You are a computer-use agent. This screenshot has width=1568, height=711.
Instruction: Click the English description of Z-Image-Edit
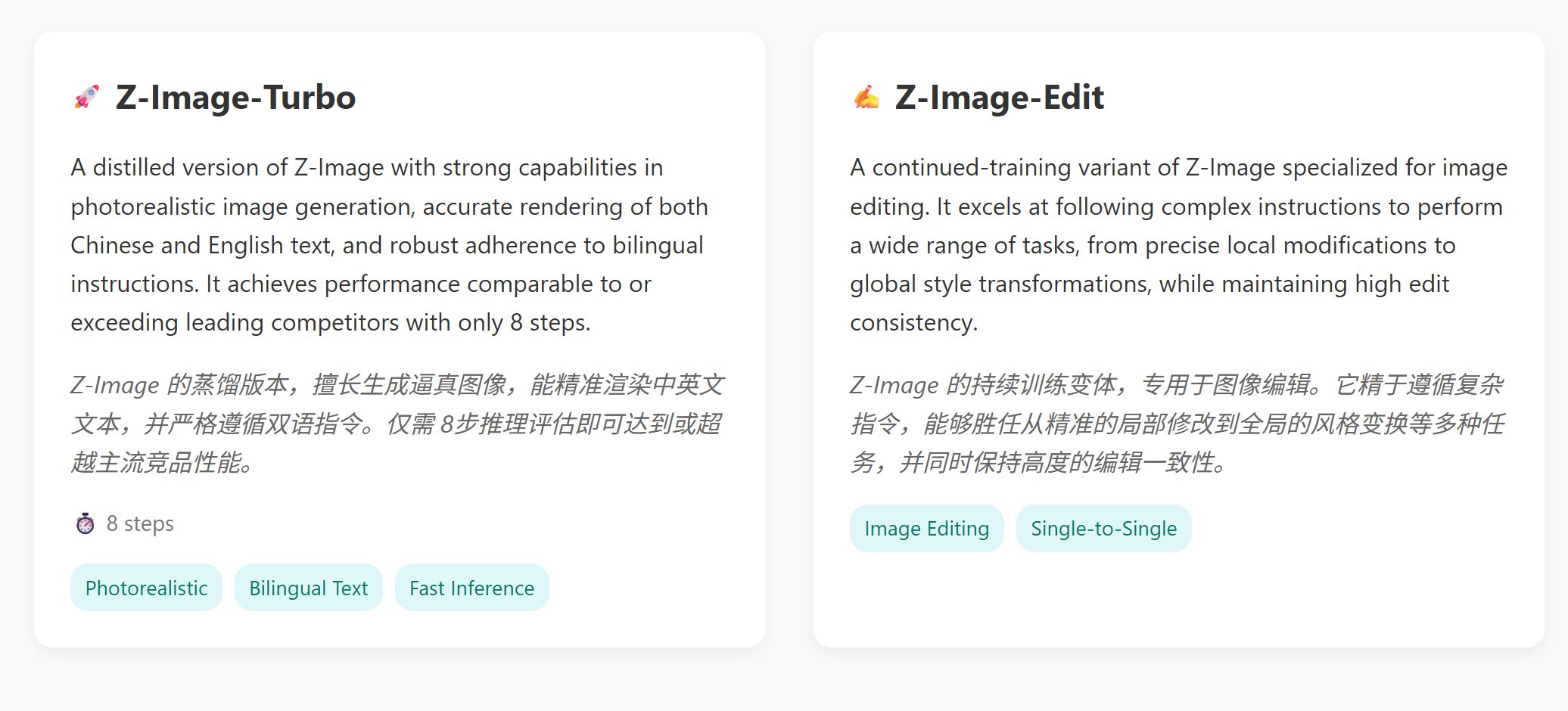(x=1177, y=245)
